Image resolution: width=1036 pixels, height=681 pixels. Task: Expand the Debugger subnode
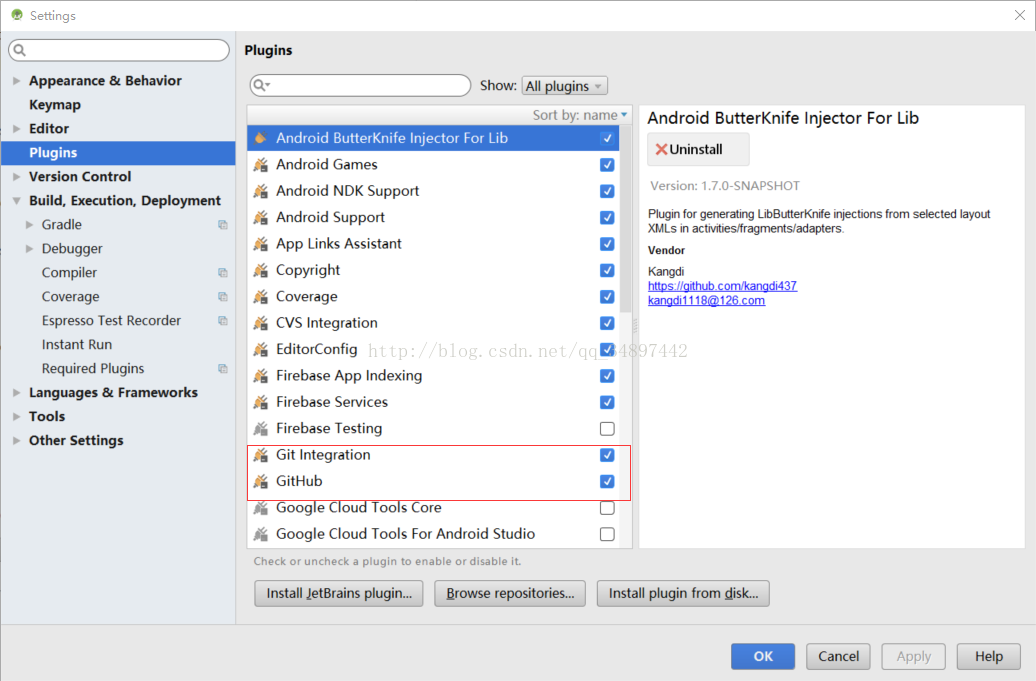29,249
